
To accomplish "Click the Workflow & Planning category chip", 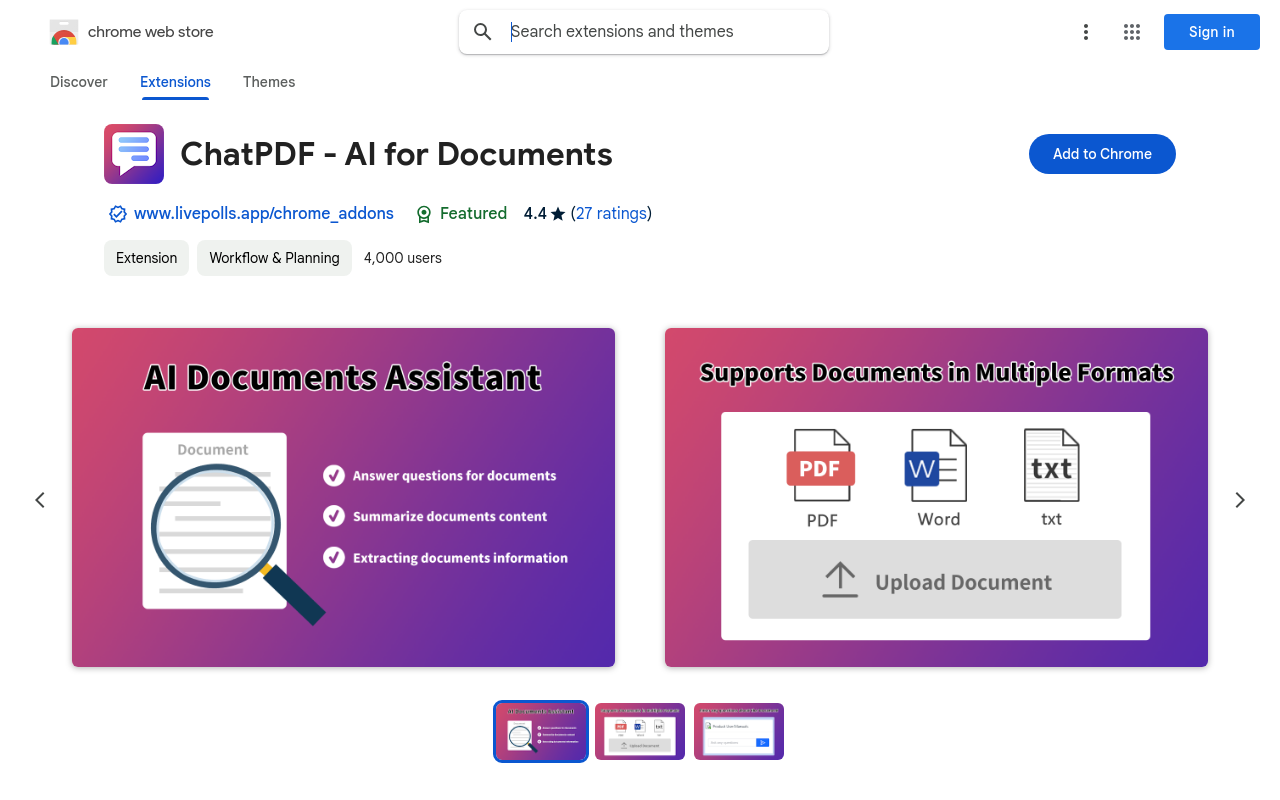I will 274,258.
